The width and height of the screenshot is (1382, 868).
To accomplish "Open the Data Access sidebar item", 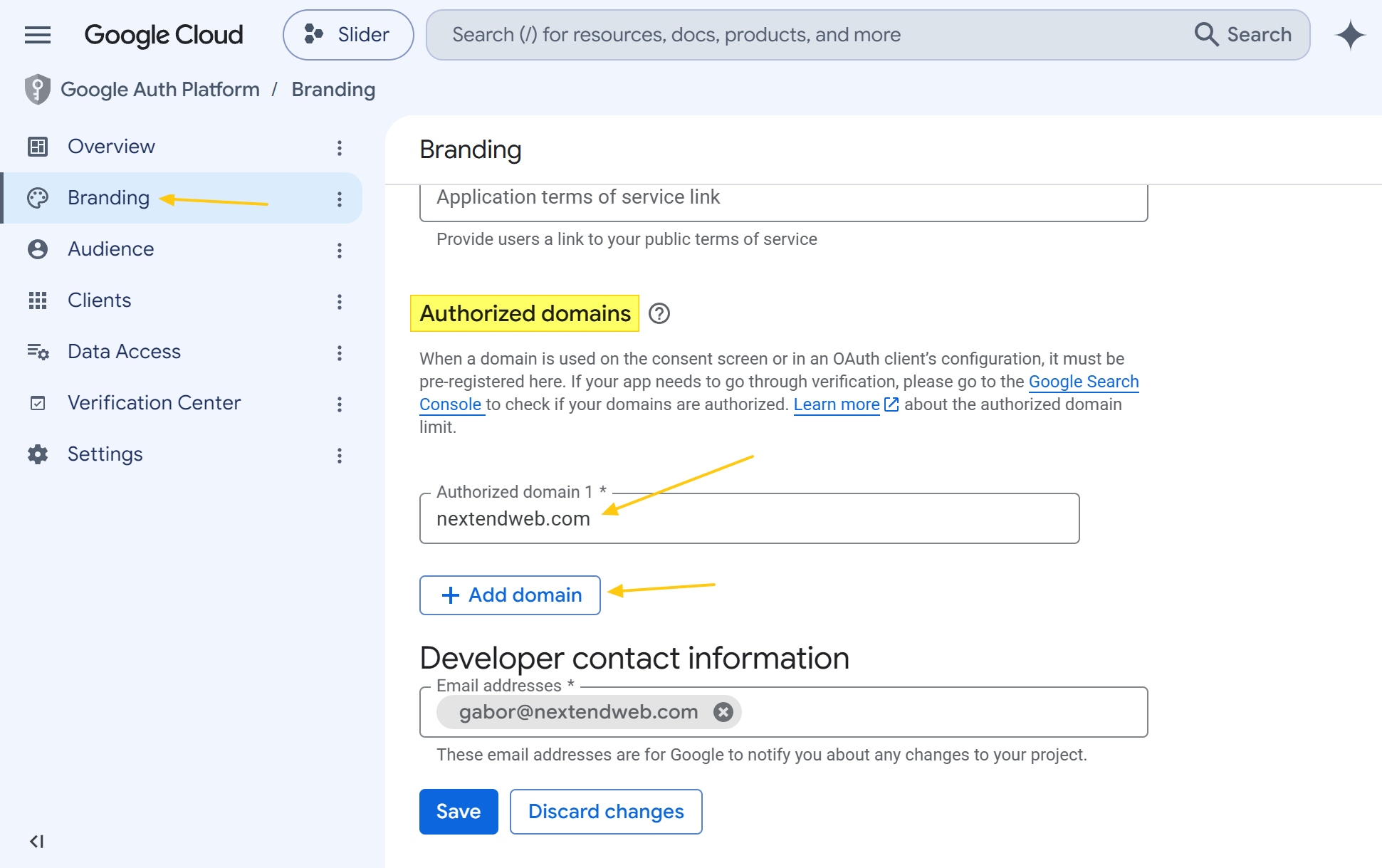I will (182, 352).
